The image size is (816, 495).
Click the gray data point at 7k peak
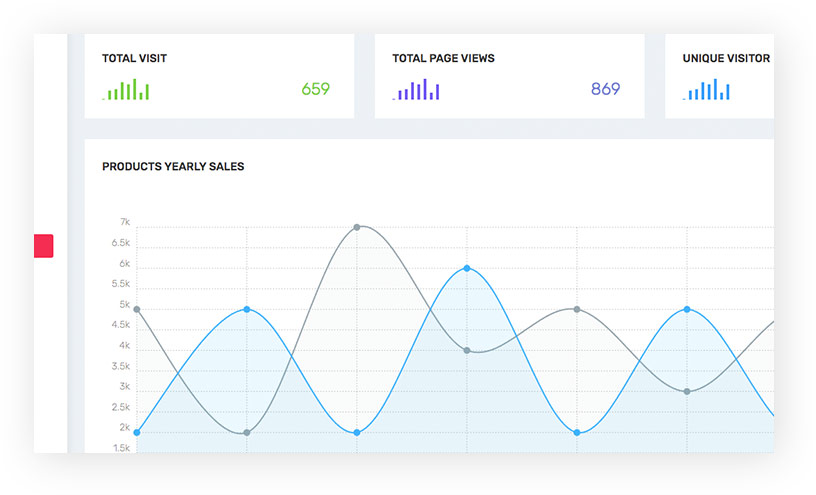(x=357, y=227)
